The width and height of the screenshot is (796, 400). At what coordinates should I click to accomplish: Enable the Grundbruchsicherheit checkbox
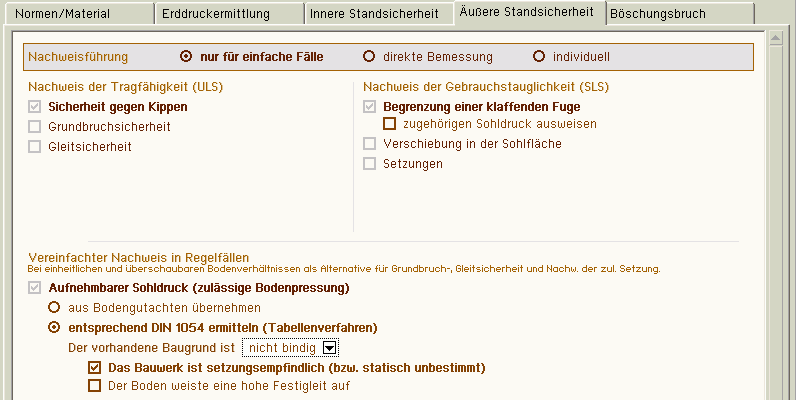(x=35, y=127)
